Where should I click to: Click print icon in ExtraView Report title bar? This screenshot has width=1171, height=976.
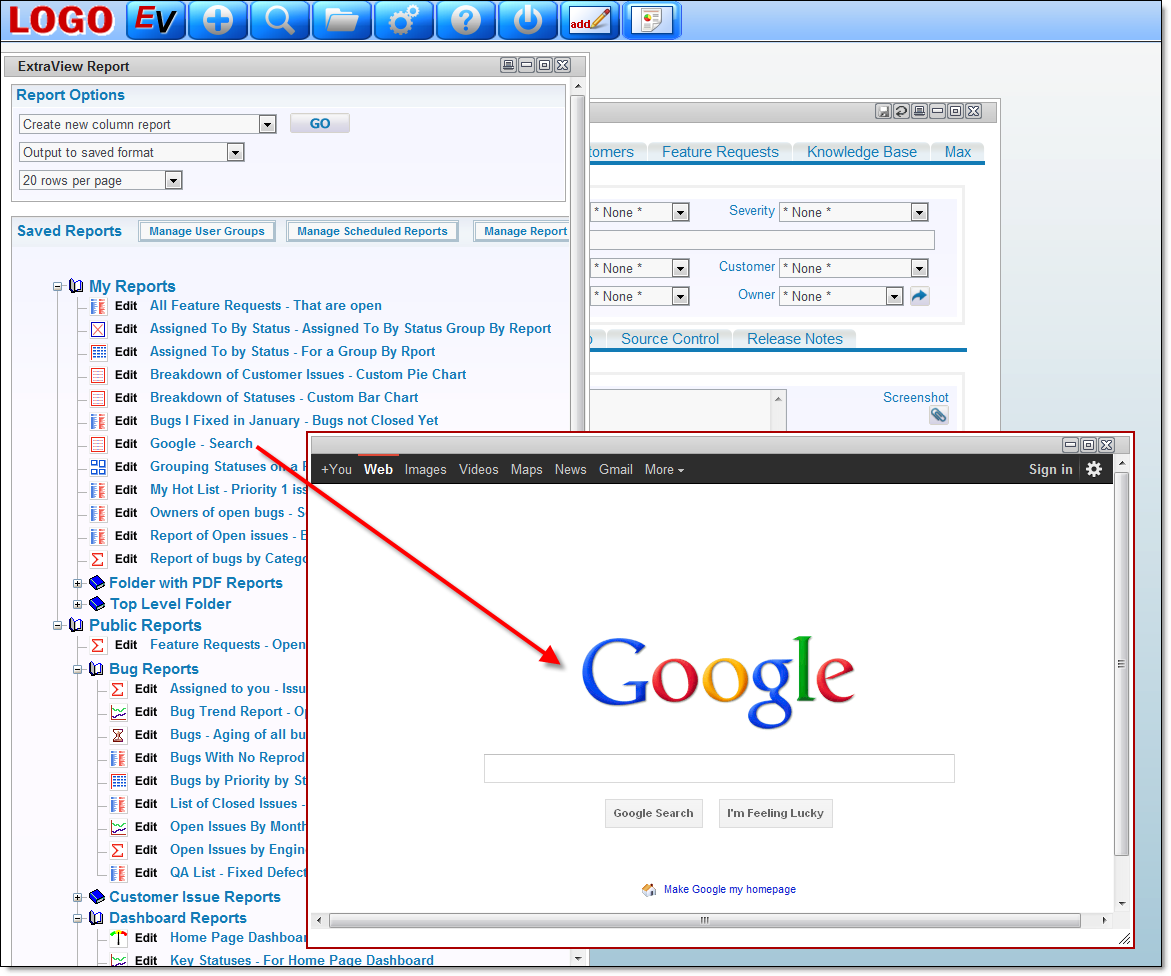pyautogui.click(x=509, y=65)
